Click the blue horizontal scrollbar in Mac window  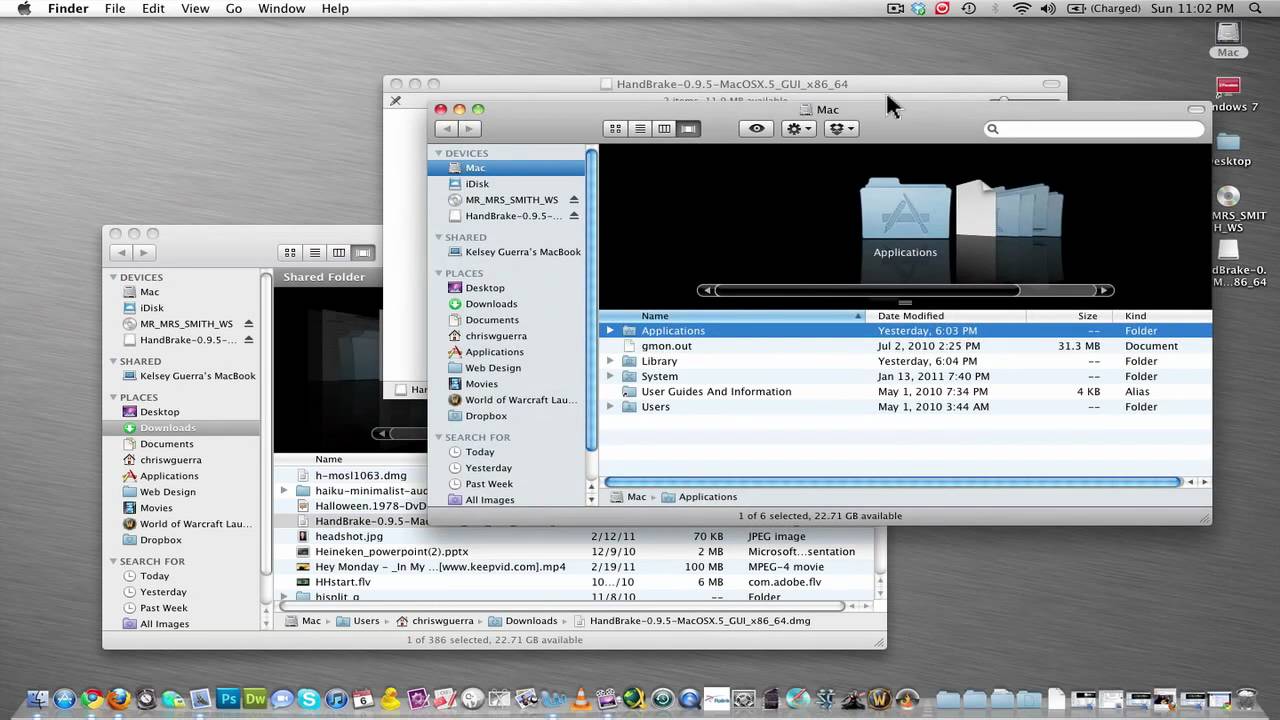coord(893,482)
